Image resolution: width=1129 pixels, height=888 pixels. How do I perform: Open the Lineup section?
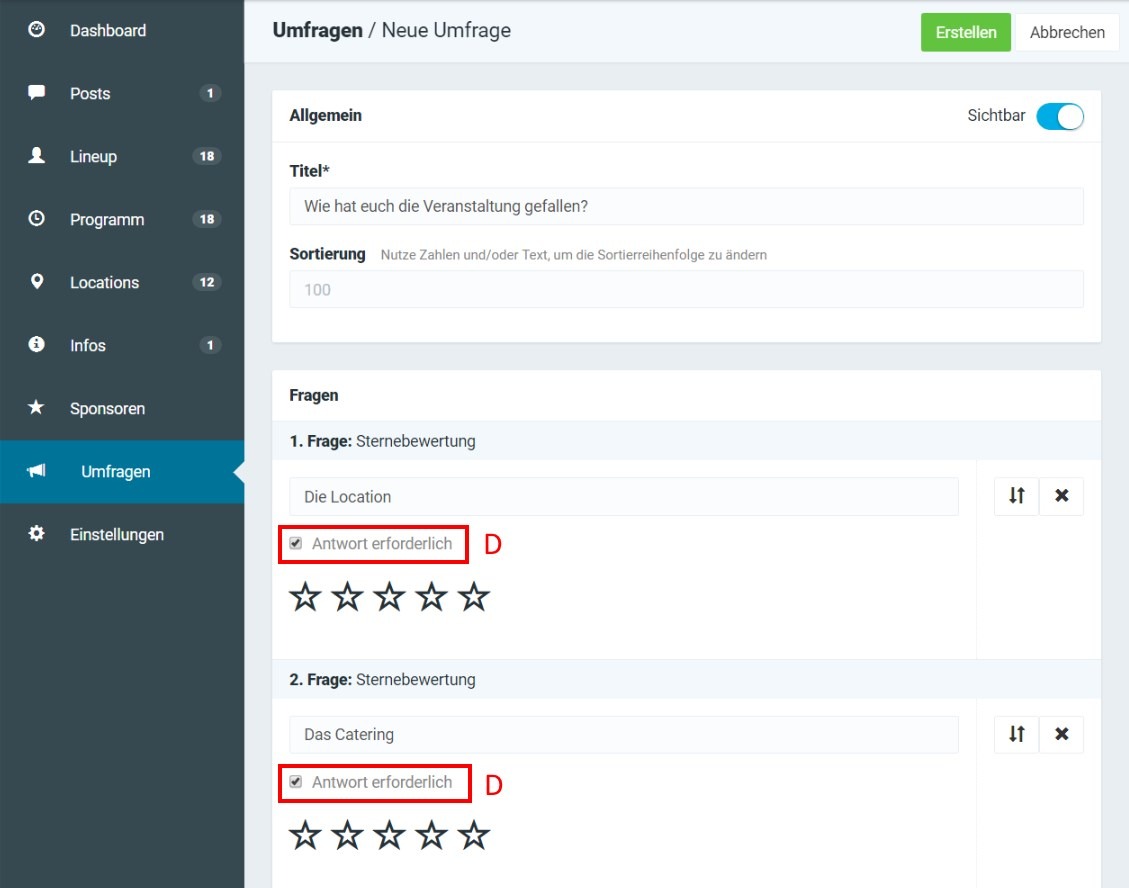tap(93, 157)
